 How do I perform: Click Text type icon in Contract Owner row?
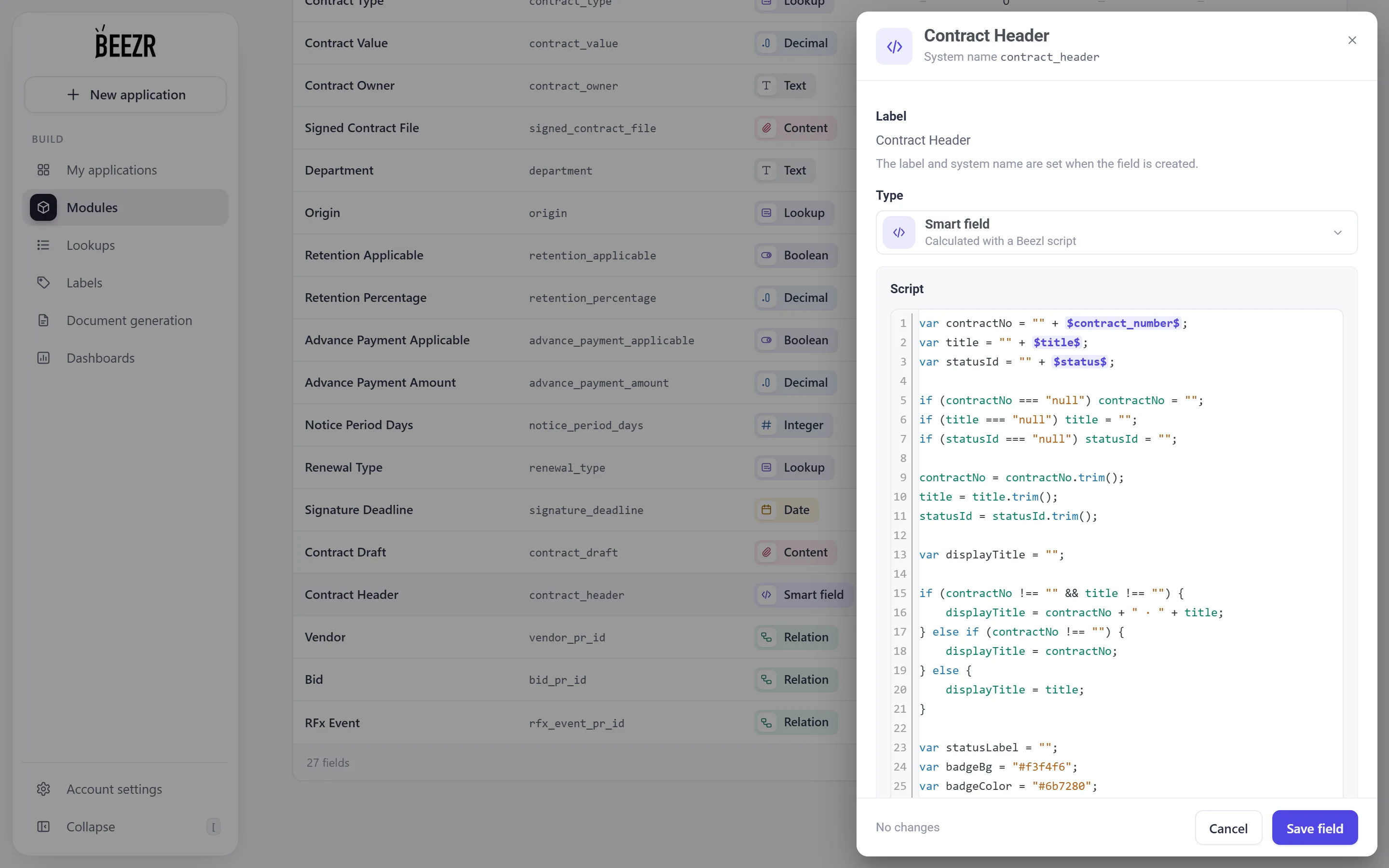(x=766, y=85)
